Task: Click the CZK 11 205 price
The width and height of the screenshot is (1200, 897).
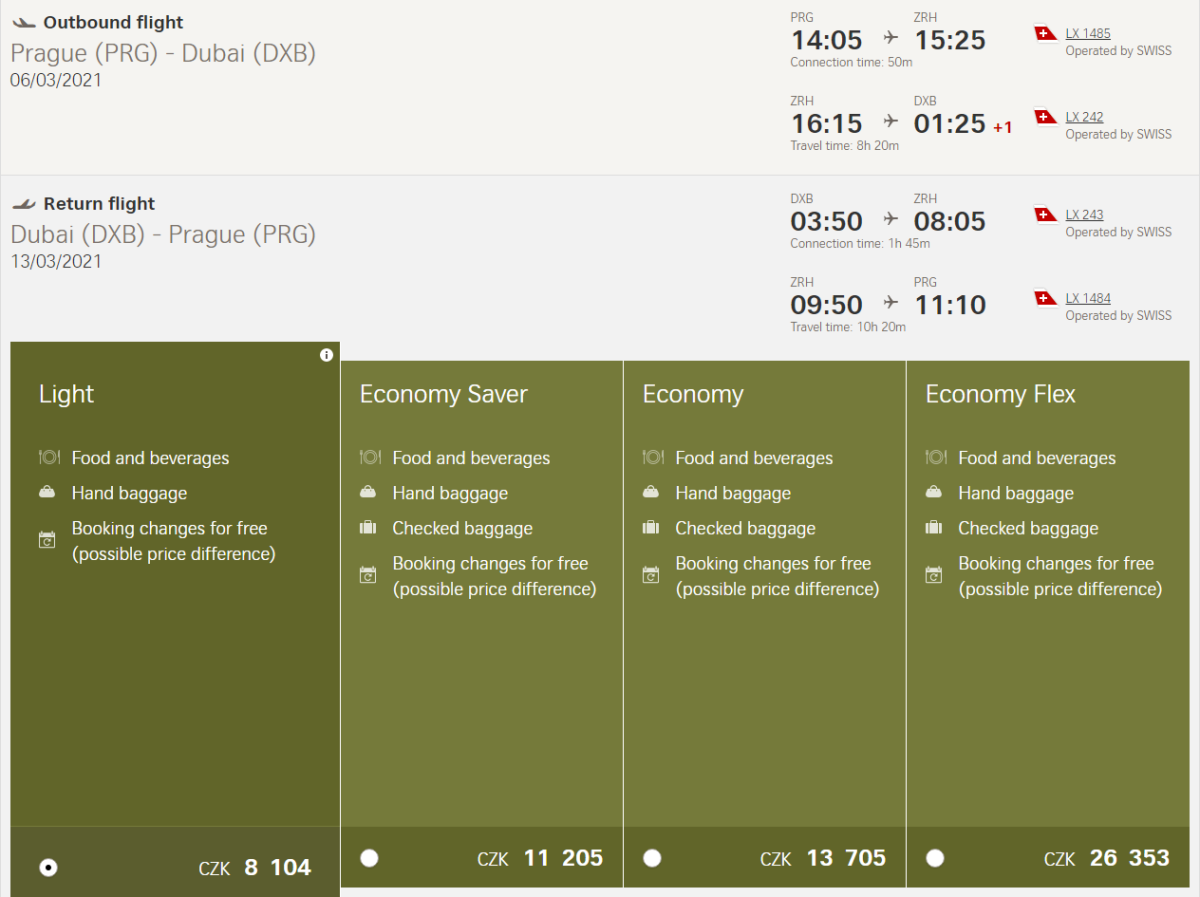Action: pyautogui.click(x=540, y=858)
